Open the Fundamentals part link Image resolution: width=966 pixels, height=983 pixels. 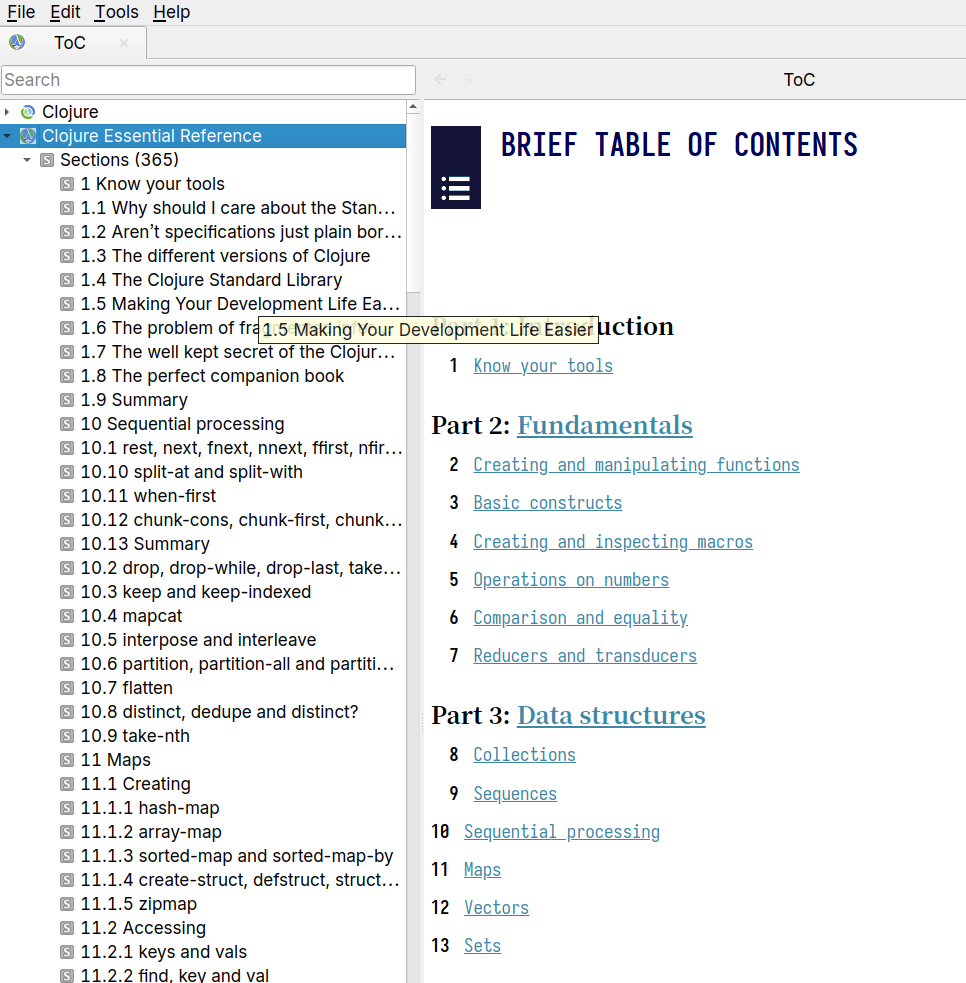click(x=604, y=425)
